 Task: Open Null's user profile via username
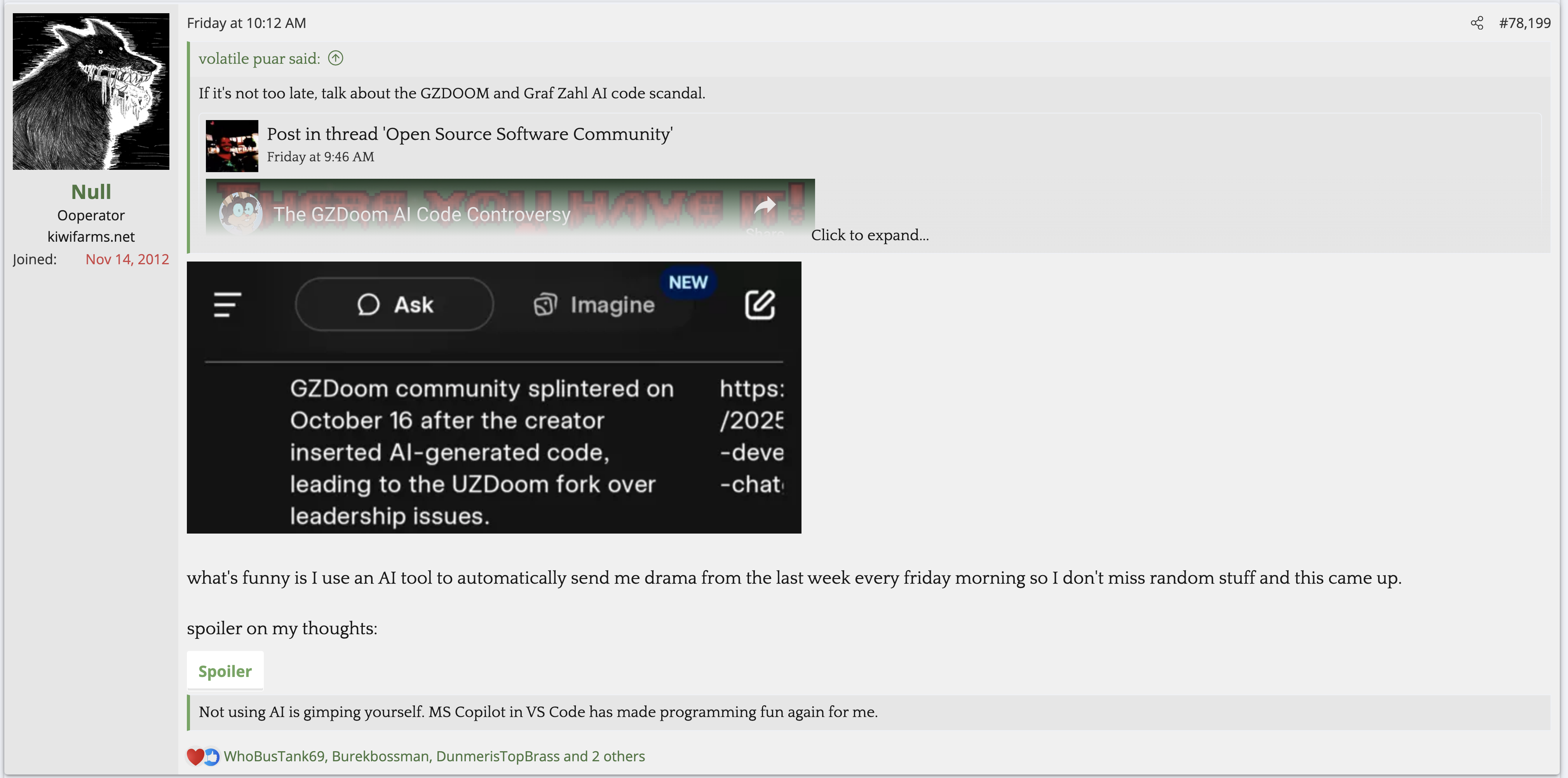(91, 192)
